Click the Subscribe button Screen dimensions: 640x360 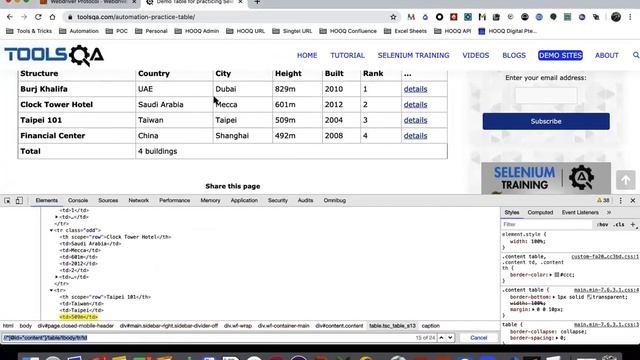(x=546, y=122)
